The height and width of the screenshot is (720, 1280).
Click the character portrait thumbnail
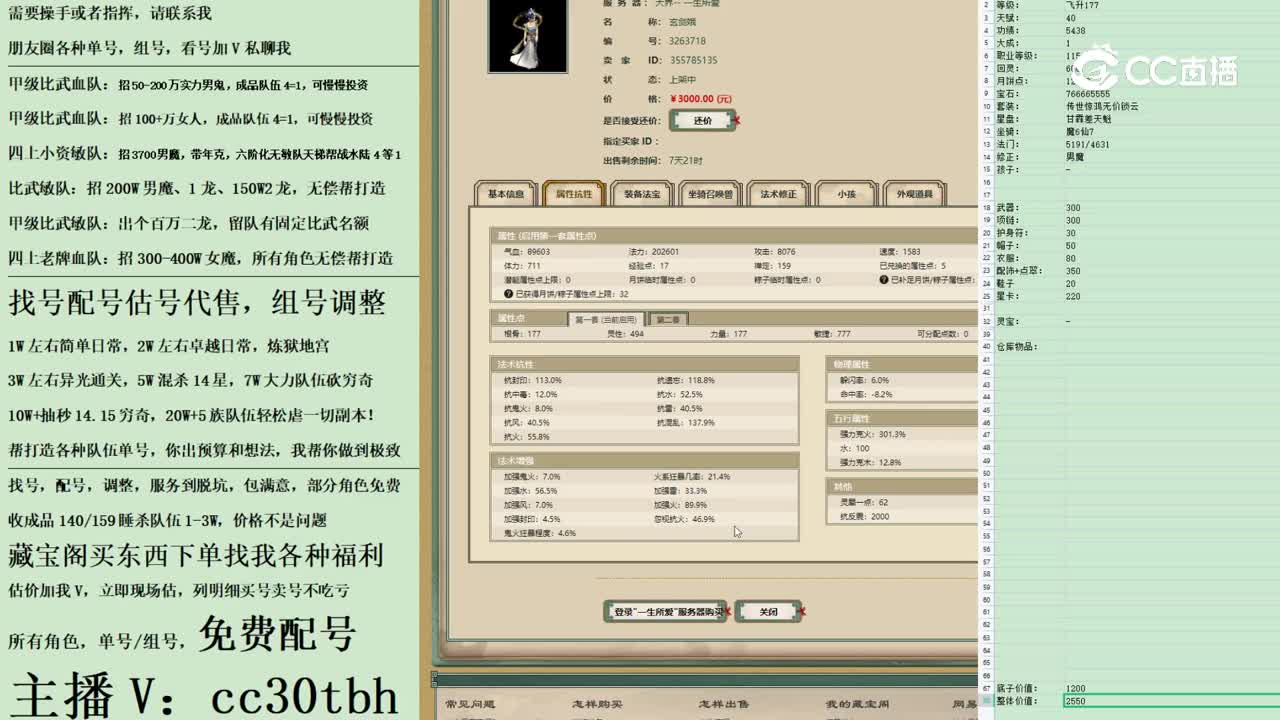527,36
